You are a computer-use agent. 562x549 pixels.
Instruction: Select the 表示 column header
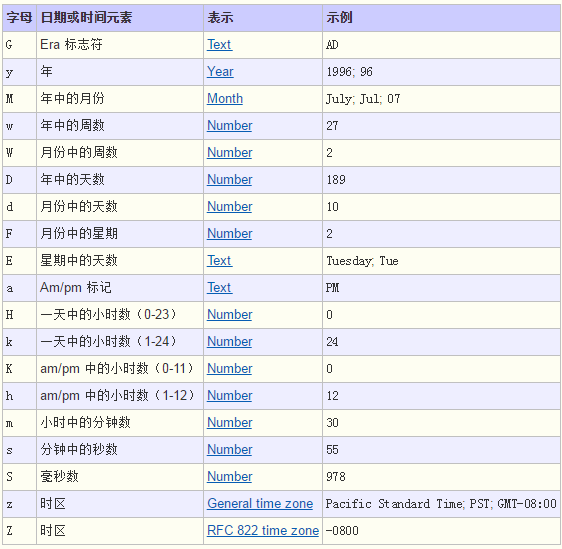(263, 18)
